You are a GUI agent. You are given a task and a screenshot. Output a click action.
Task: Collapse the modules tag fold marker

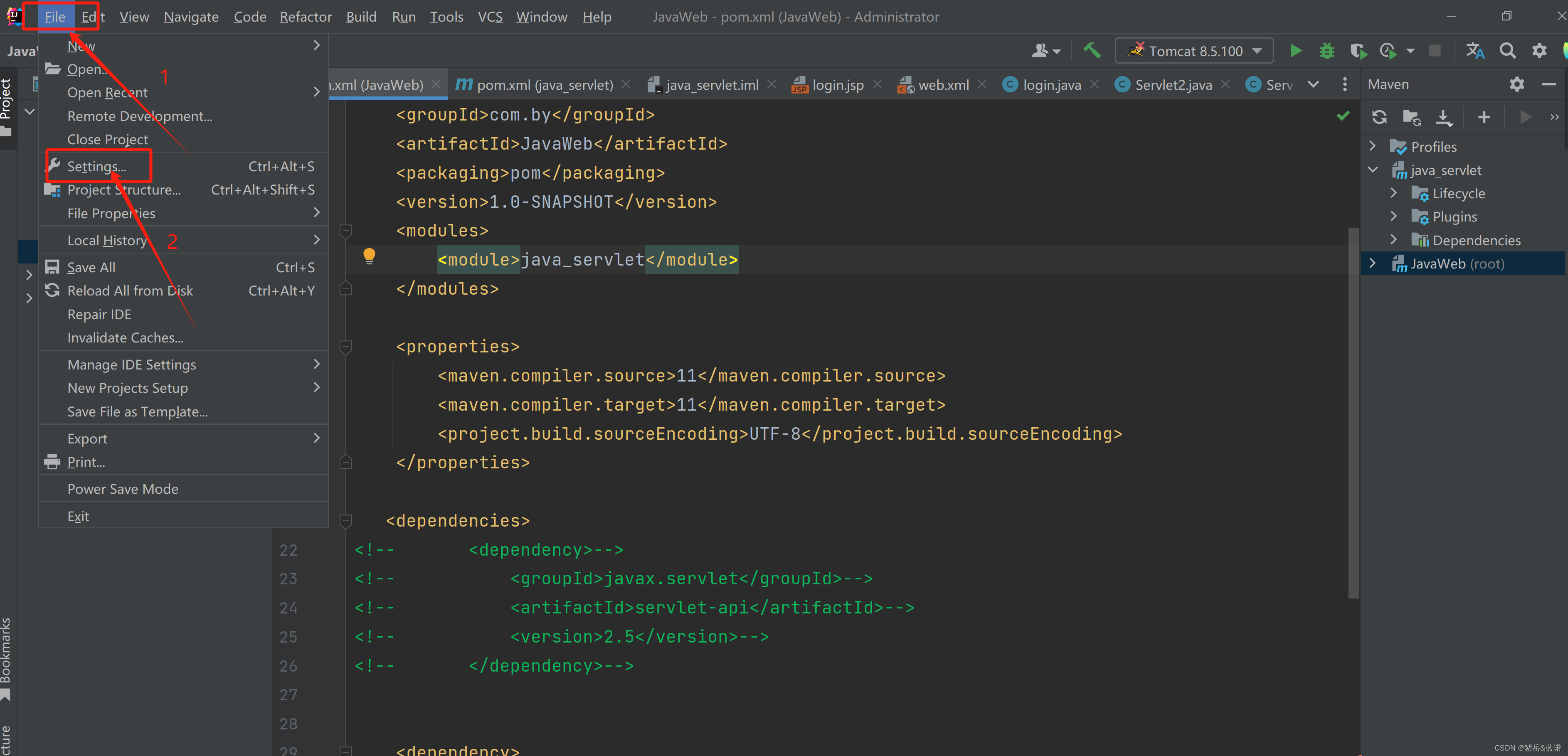pos(346,231)
